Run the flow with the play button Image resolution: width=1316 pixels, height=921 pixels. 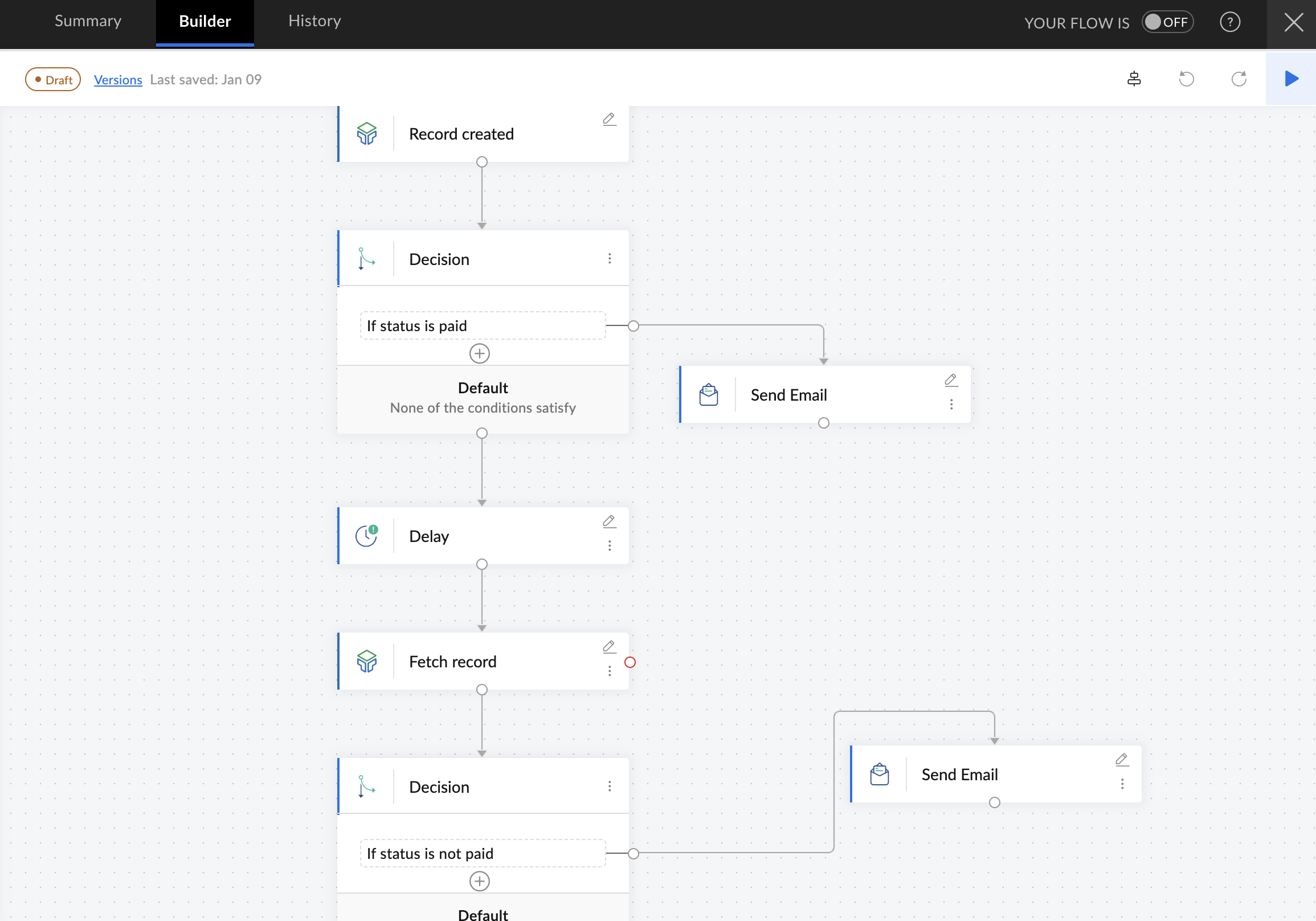[1291, 79]
